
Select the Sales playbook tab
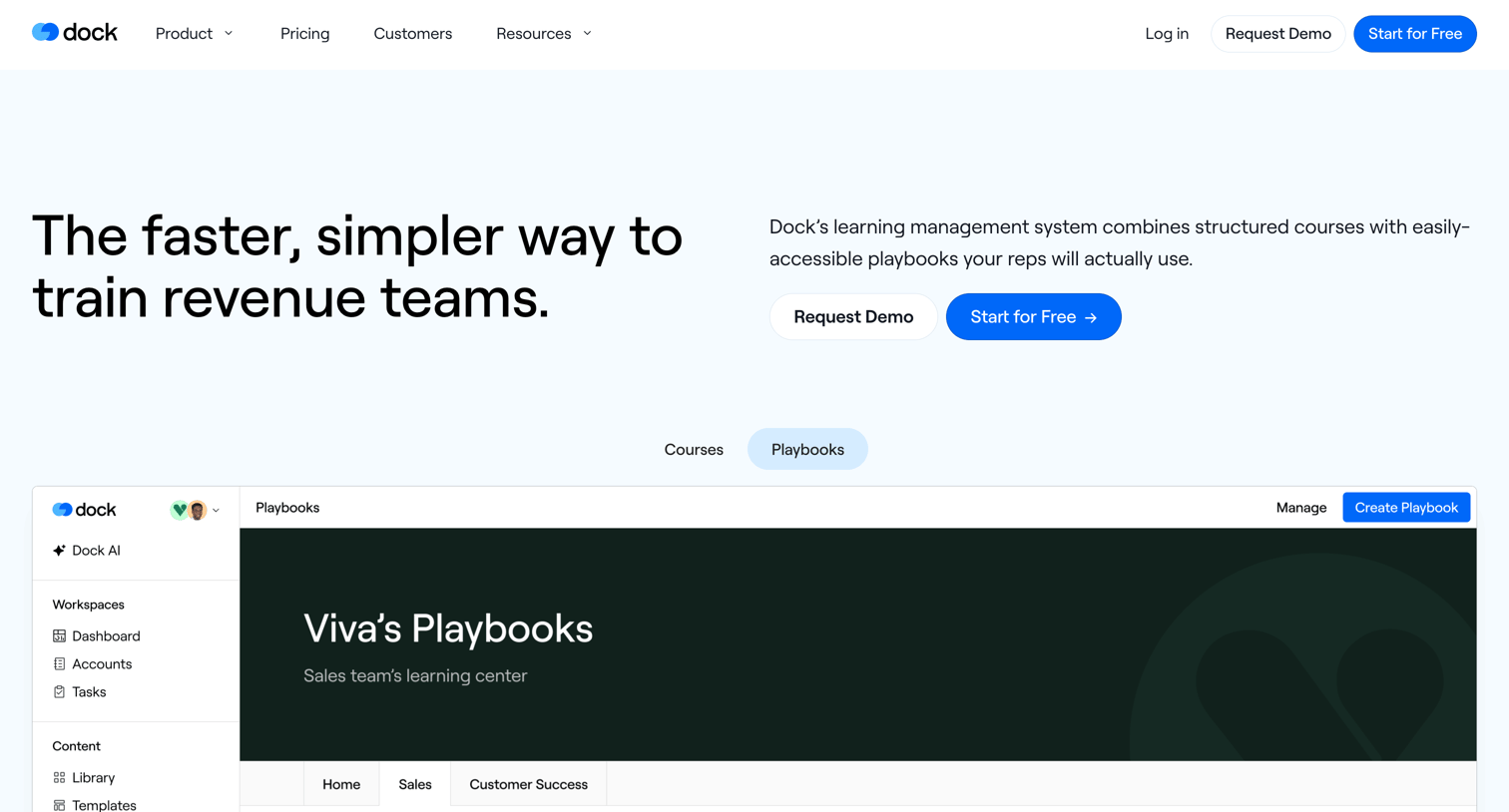point(415,785)
